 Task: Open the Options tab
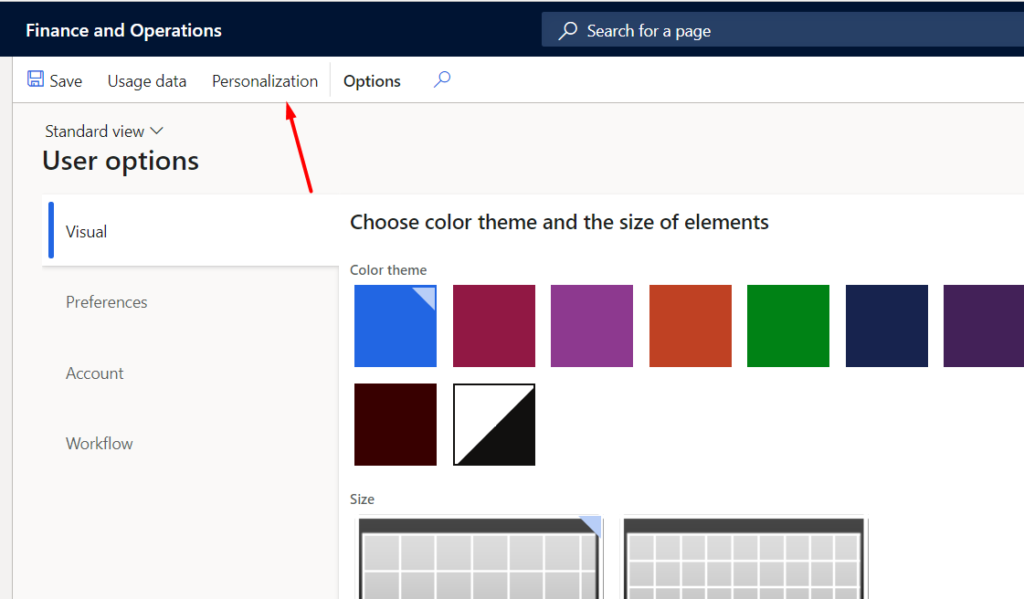pos(372,81)
